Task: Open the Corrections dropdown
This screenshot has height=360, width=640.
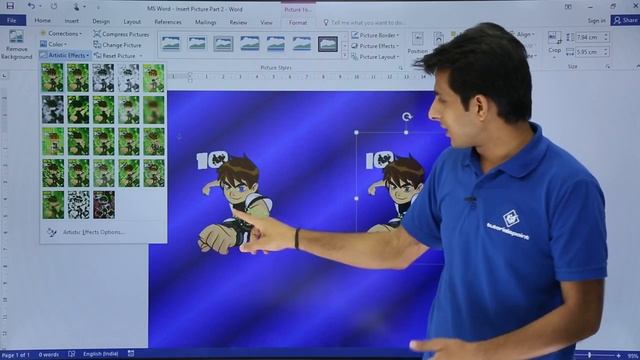Action: coord(61,33)
